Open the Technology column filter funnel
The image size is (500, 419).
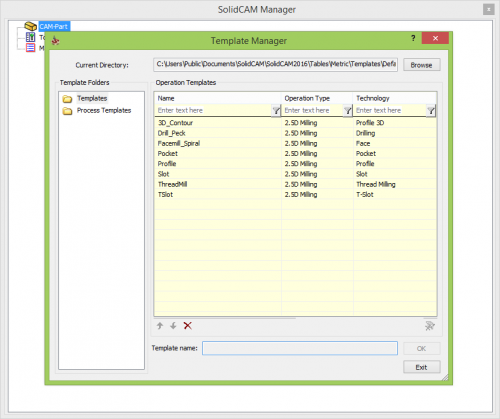tap(431, 111)
